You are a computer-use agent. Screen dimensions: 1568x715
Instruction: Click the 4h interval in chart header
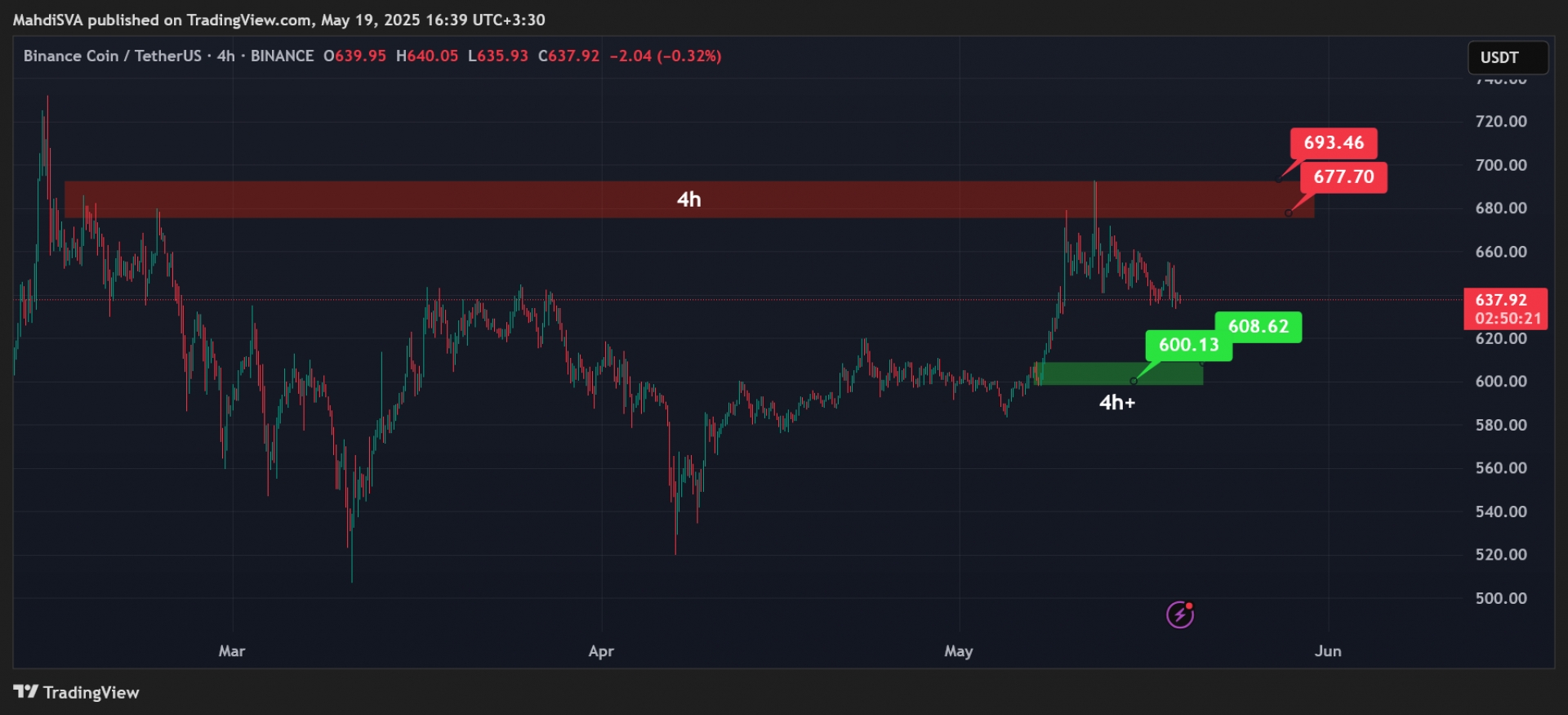point(225,56)
